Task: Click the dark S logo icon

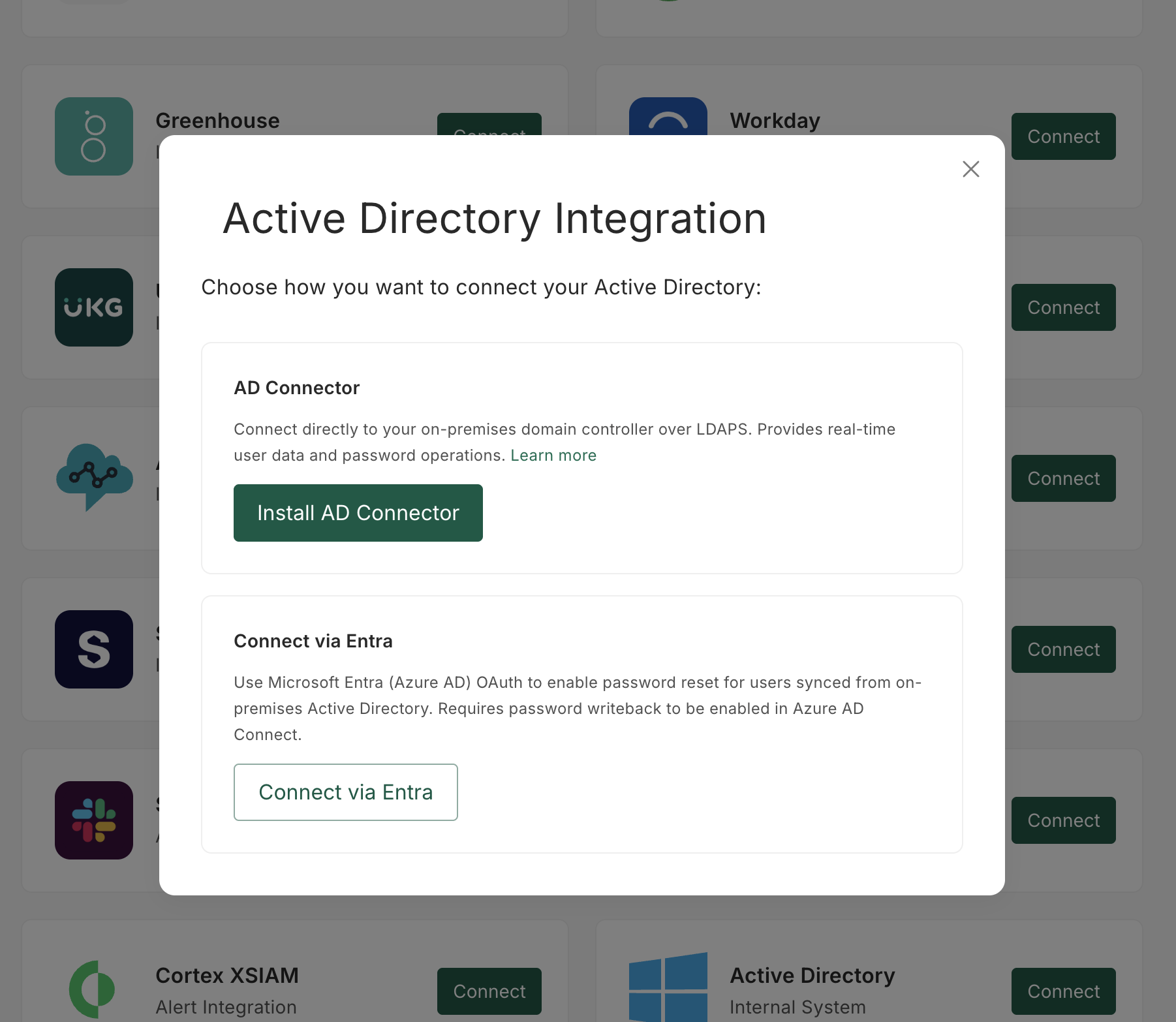Action: (94, 649)
